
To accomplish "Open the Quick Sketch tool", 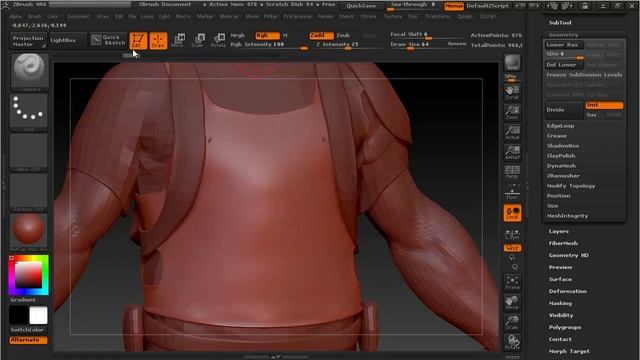I will click(108, 40).
